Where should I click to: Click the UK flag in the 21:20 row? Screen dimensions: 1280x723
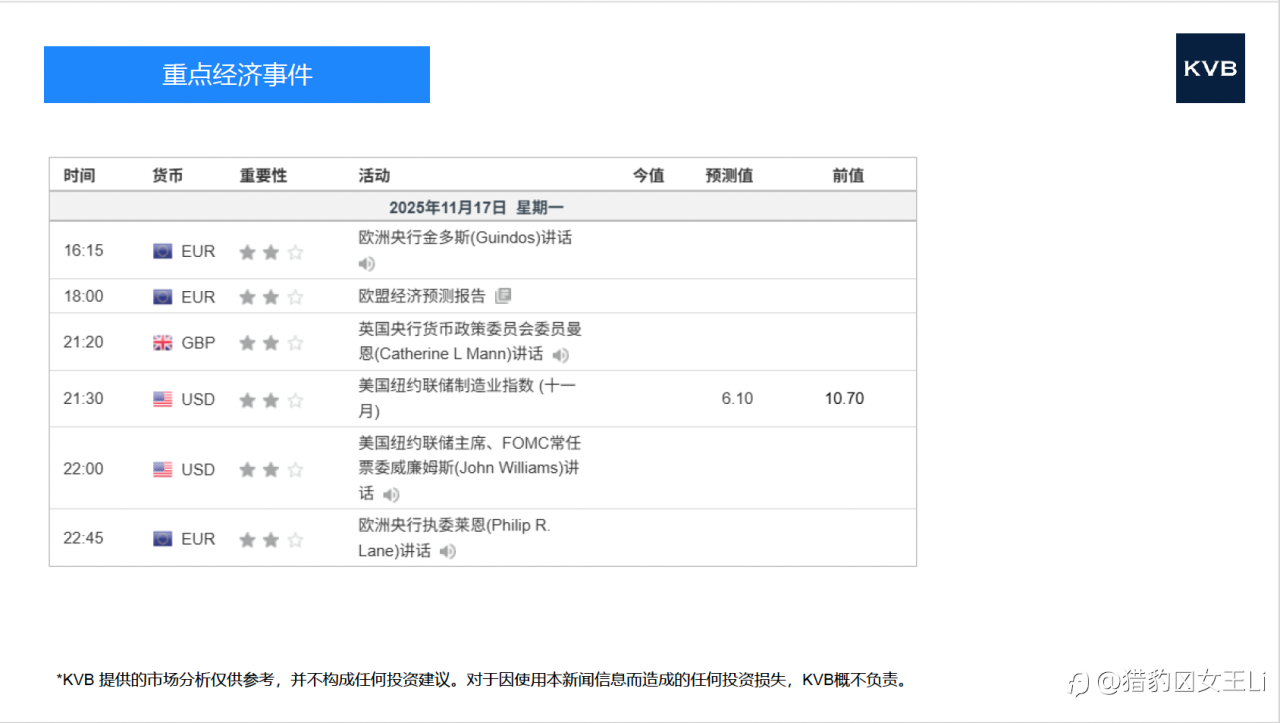tap(163, 343)
